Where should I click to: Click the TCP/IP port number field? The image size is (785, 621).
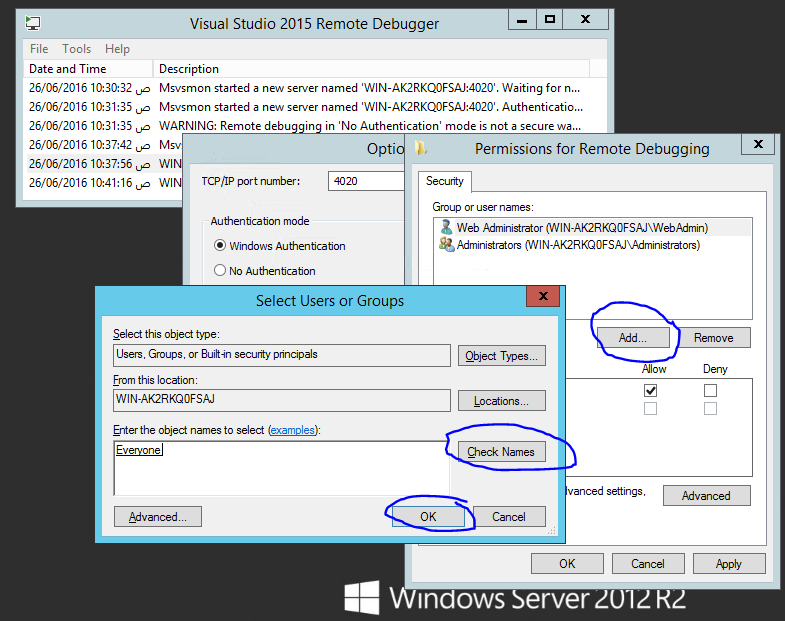[x=367, y=181]
